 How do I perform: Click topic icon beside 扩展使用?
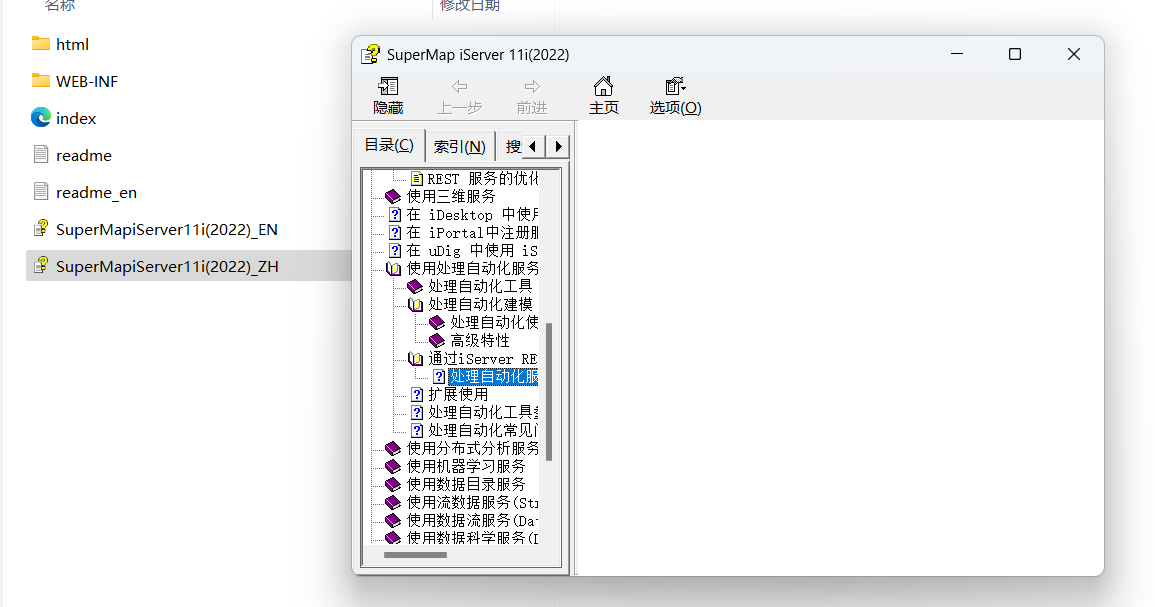pos(417,395)
